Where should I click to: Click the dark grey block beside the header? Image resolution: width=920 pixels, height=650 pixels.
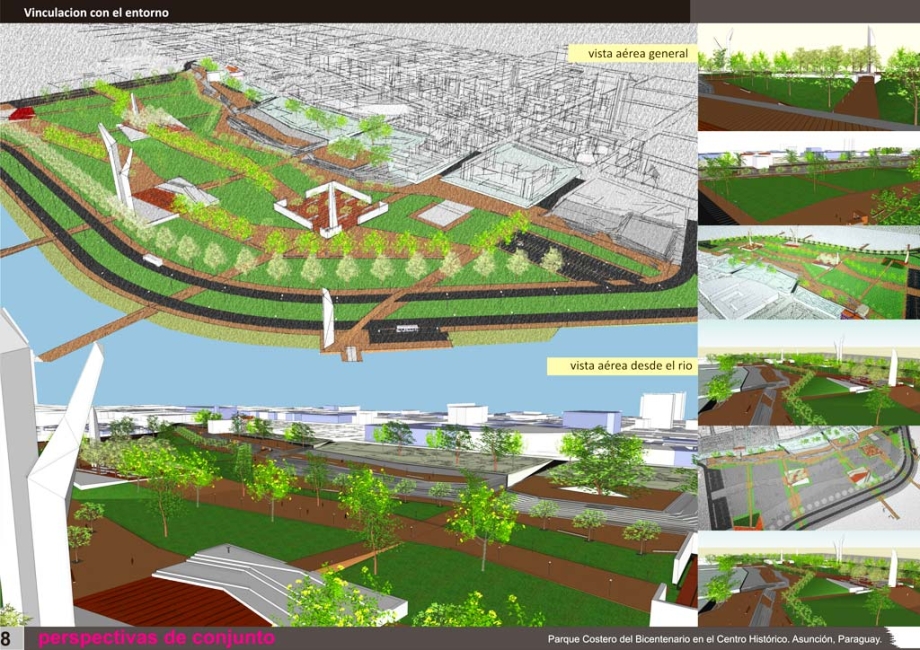[804, 11]
